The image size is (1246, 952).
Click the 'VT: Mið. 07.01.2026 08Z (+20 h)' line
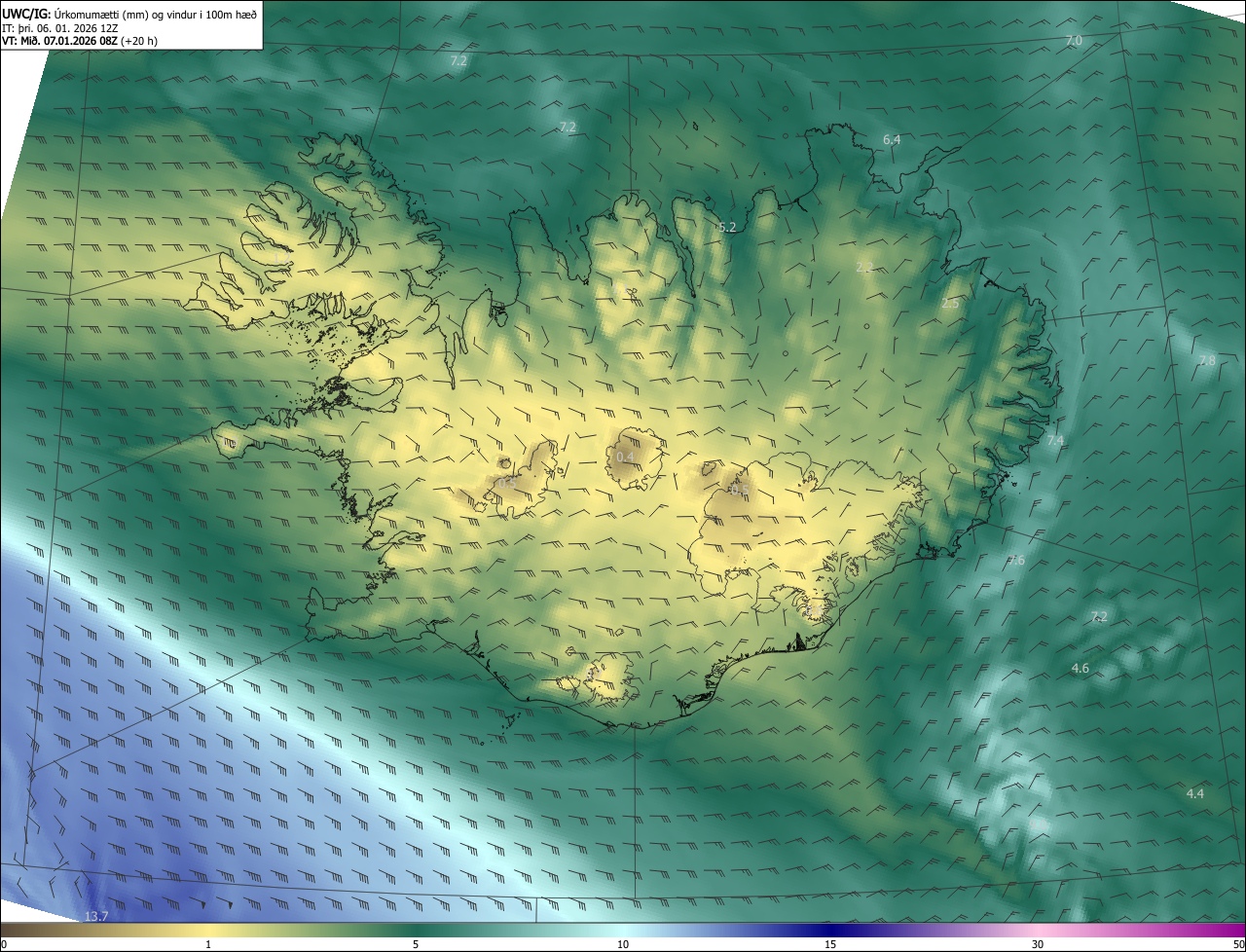coord(80,42)
